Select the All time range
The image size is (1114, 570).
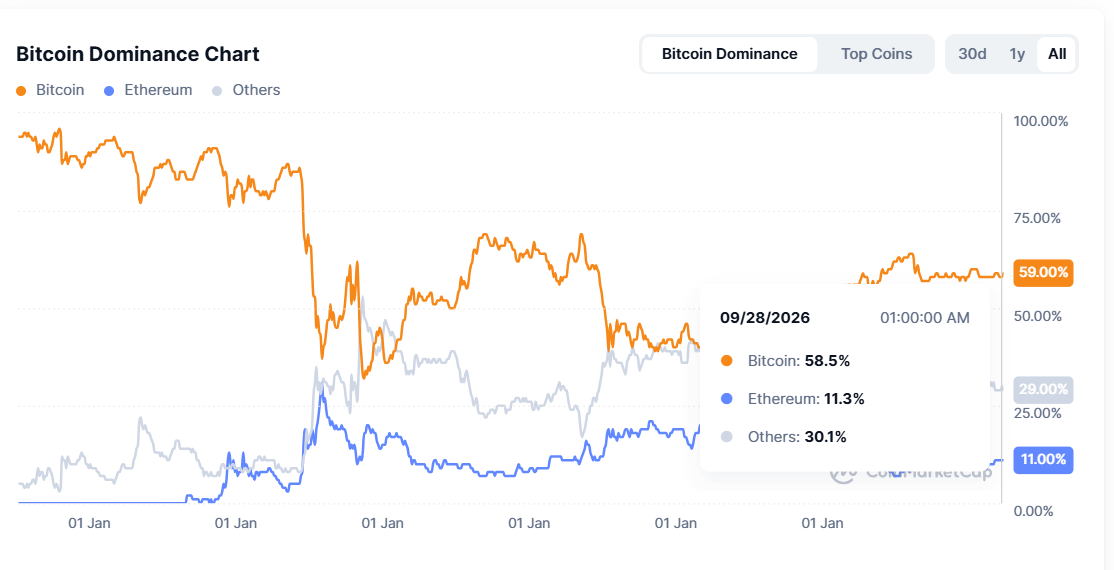[1056, 54]
